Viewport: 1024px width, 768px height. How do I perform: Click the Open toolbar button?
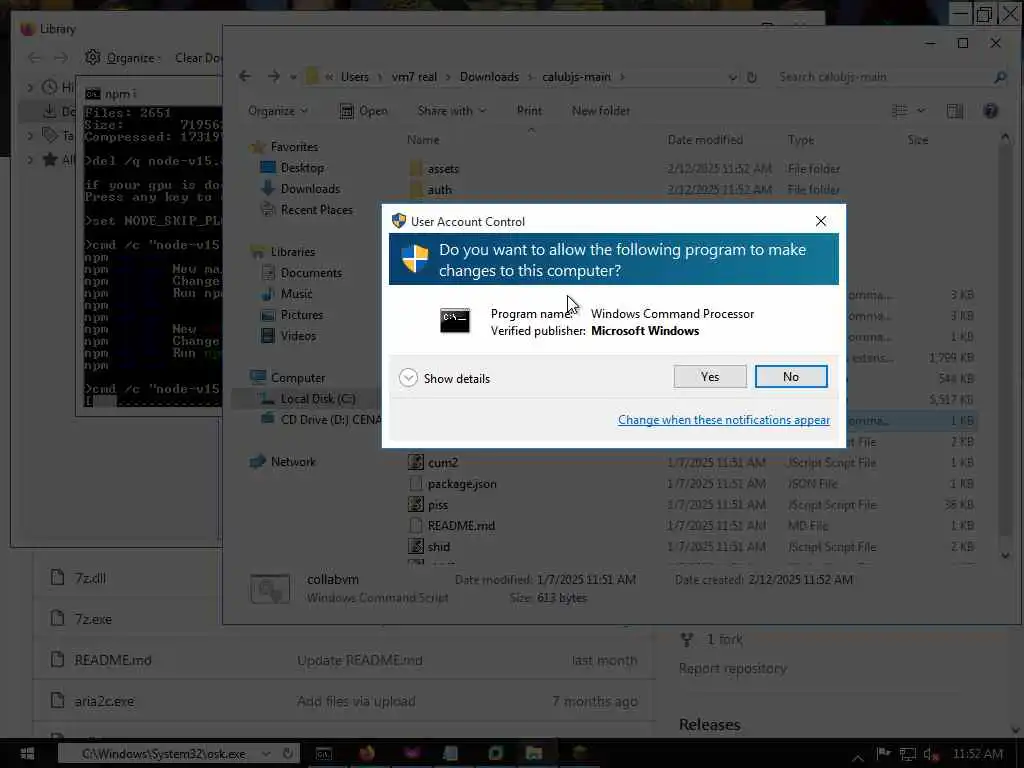[x=364, y=111]
